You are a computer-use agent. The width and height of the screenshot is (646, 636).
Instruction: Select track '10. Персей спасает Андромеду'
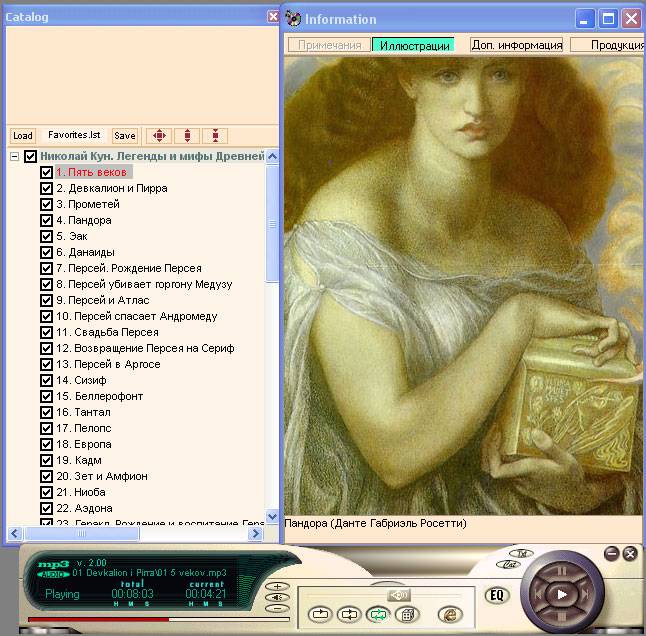136,316
